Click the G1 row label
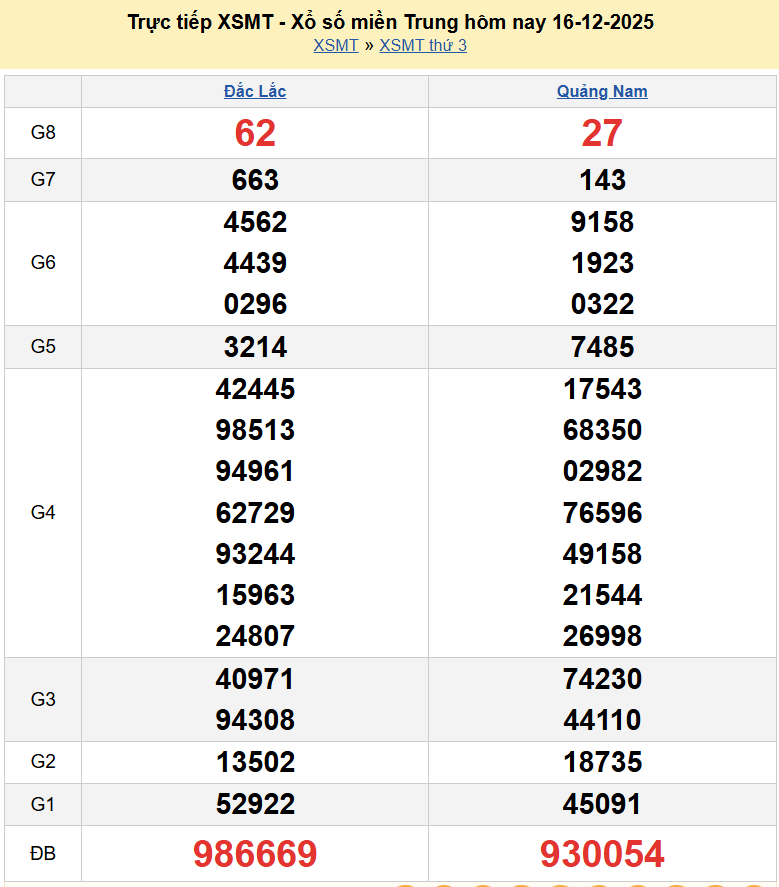The width and height of the screenshot is (779, 887). click(43, 804)
